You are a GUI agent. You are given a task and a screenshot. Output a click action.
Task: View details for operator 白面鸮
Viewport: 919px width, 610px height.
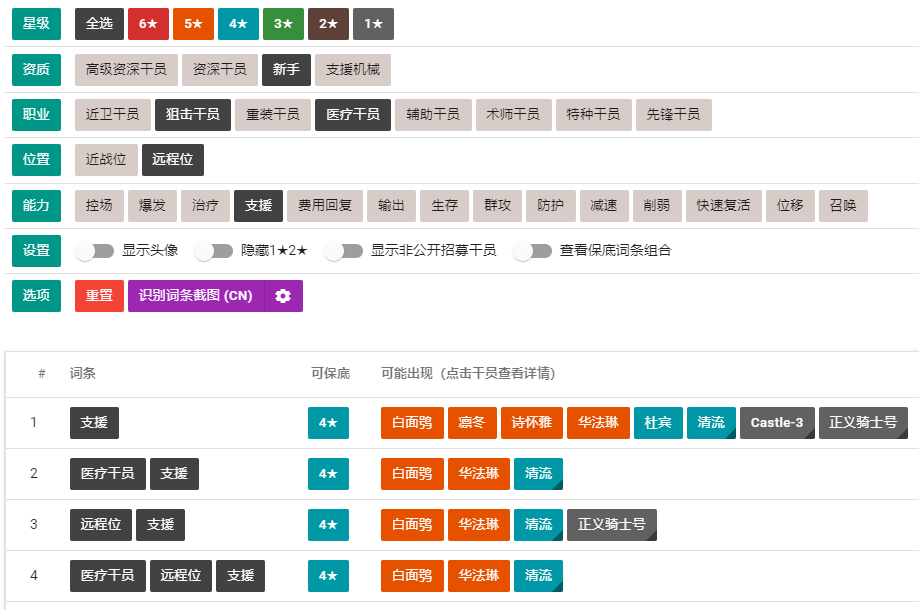(411, 422)
